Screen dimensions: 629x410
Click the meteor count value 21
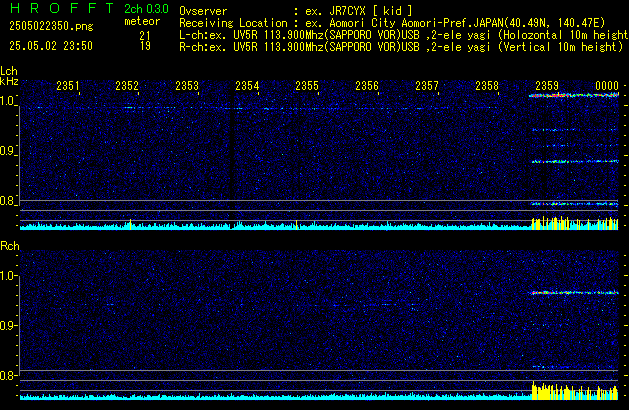click(145, 36)
